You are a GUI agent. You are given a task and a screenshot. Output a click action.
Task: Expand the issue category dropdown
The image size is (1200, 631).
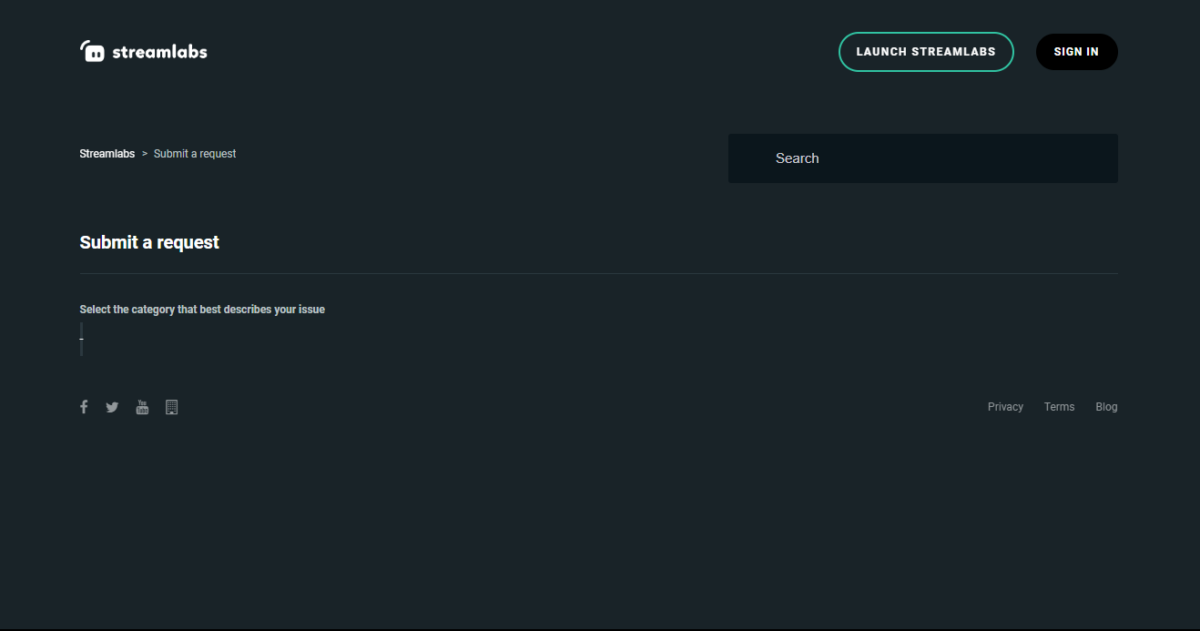(x=82, y=339)
